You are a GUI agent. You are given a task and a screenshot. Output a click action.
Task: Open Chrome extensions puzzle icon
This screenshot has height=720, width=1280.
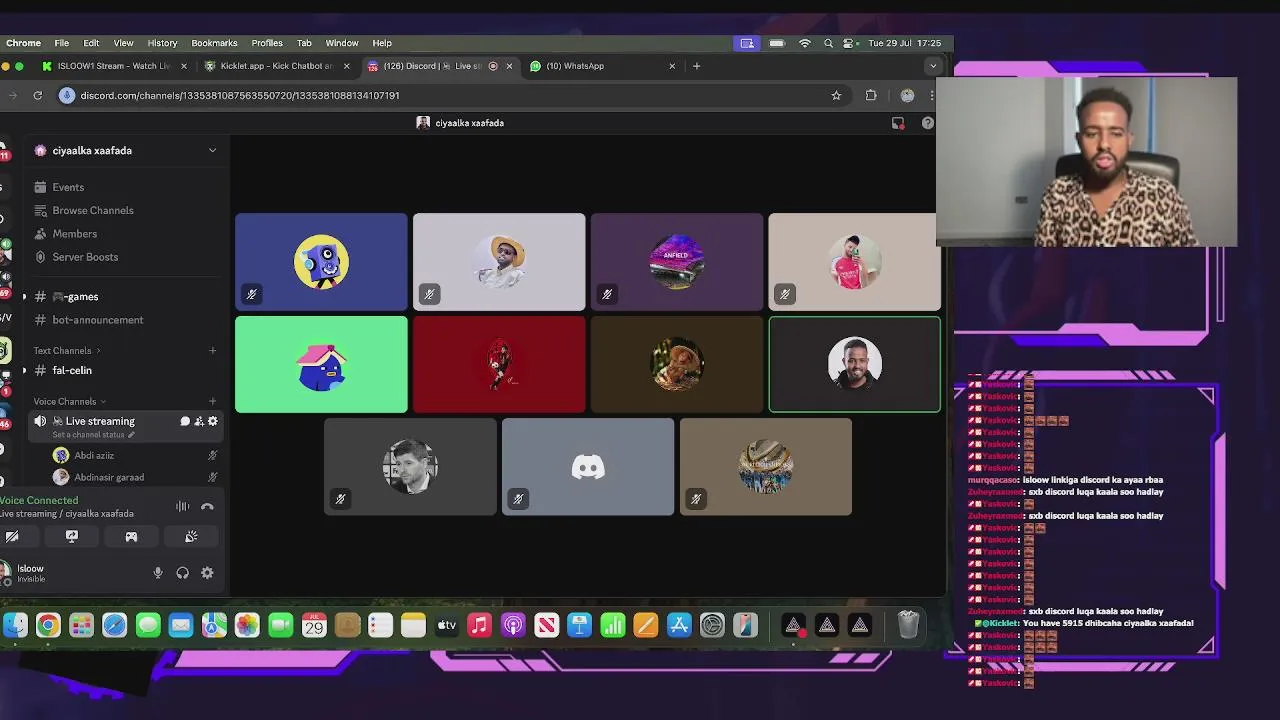(871, 95)
